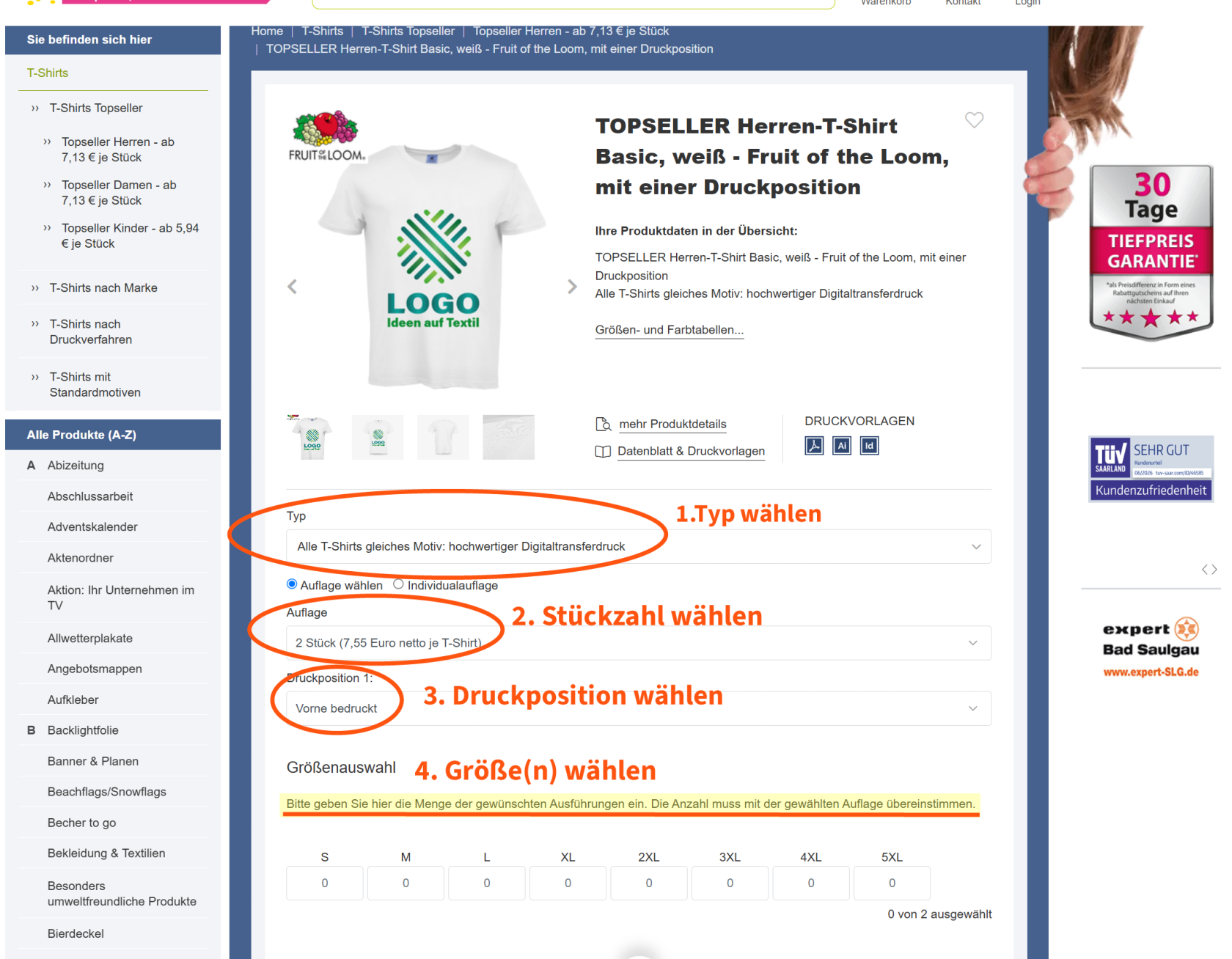Add product to wishlist with heart icon
This screenshot has height=959, width=1232.
(974, 120)
